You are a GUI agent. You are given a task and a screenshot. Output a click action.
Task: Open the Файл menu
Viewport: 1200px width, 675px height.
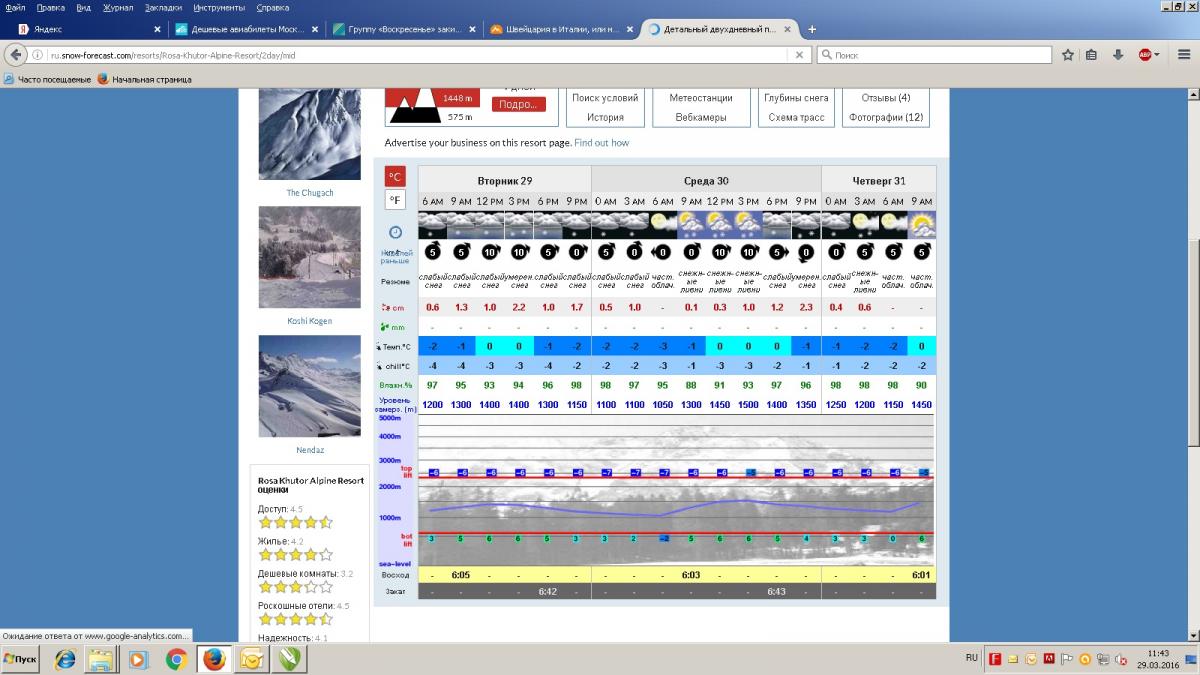15,7
